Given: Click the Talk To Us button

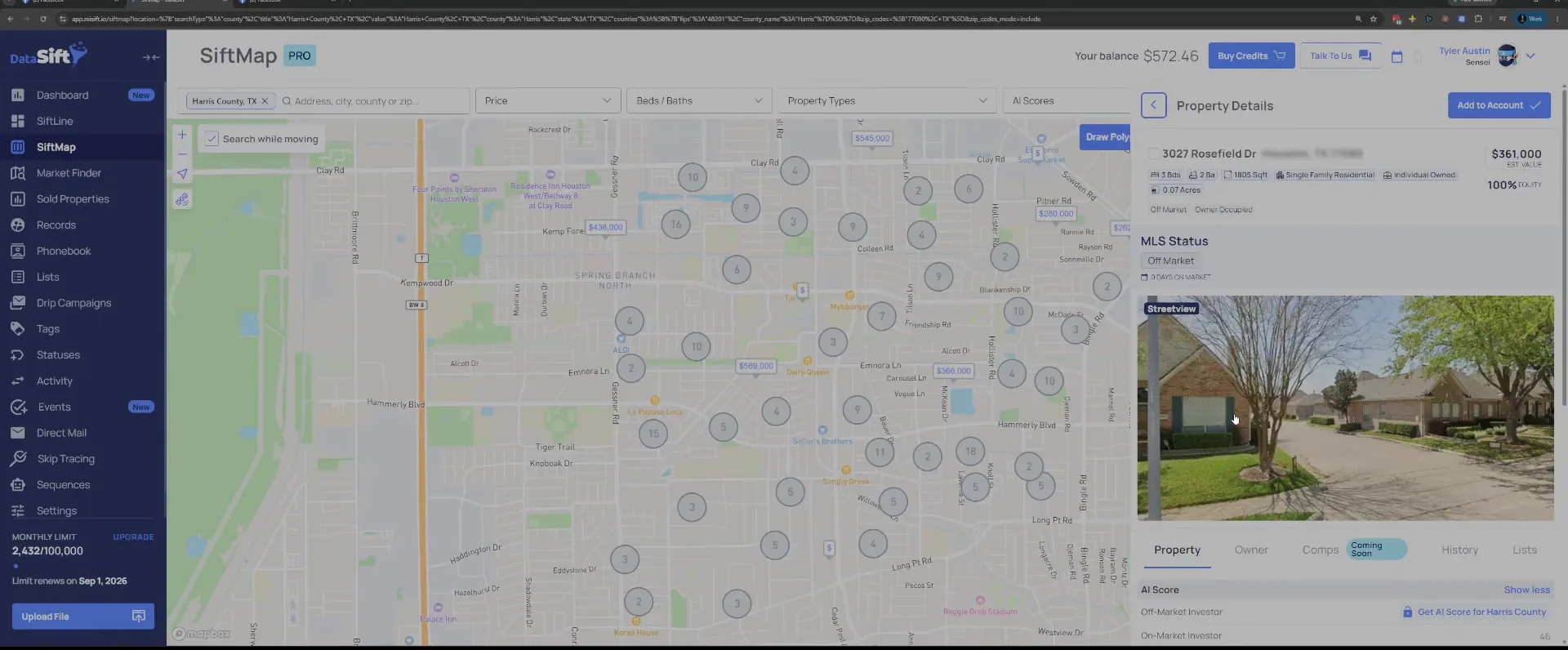Looking at the screenshot, I should (1340, 56).
